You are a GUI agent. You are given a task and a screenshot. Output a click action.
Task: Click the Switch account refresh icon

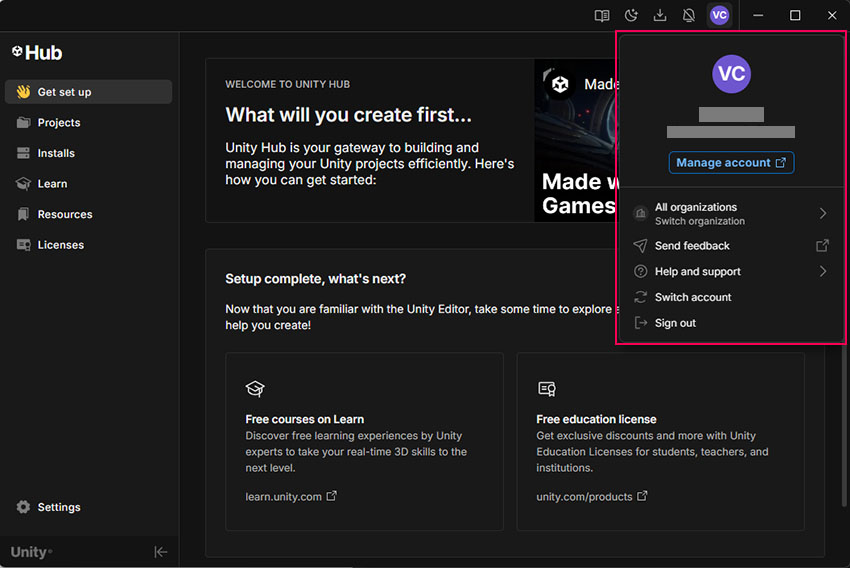640,297
